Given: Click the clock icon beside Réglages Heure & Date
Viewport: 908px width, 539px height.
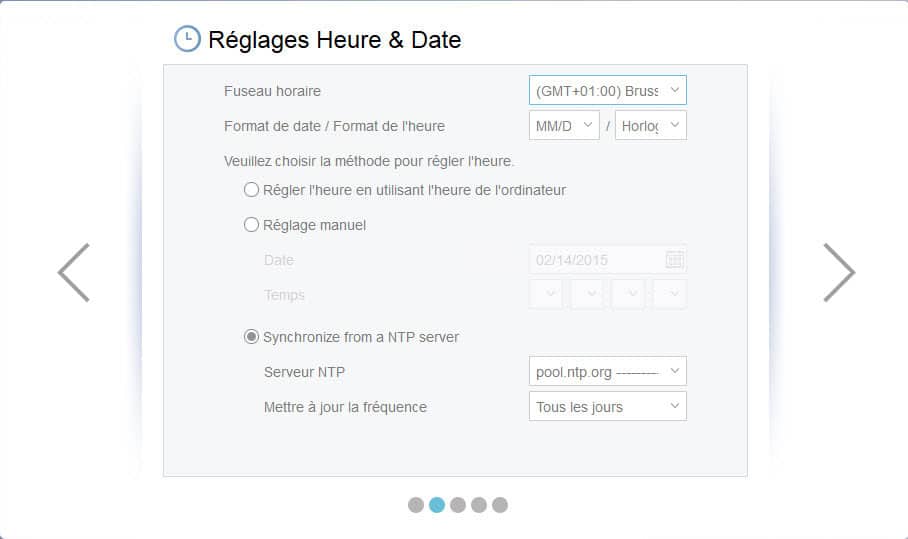Looking at the screenshot, I should tap(187, 39).
